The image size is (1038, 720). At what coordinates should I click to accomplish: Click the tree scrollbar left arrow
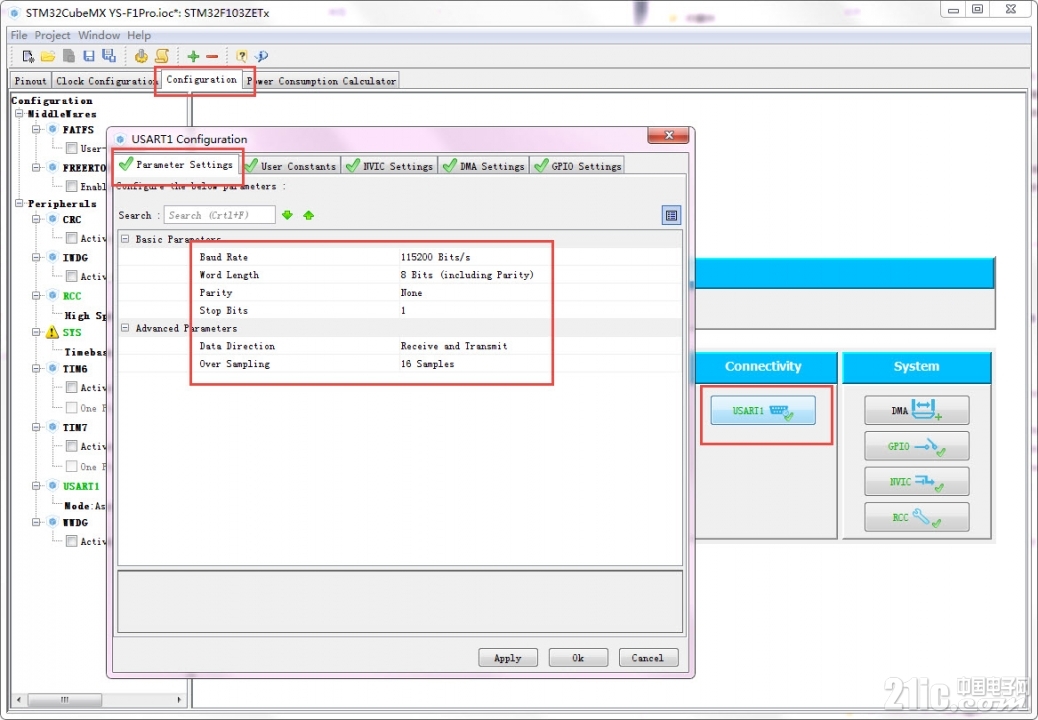coord(18,699)
